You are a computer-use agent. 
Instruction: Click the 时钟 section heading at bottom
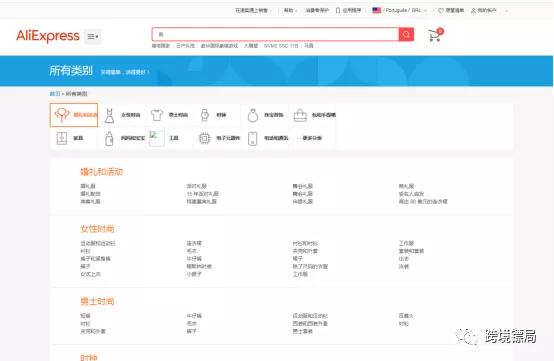[89, 357]
